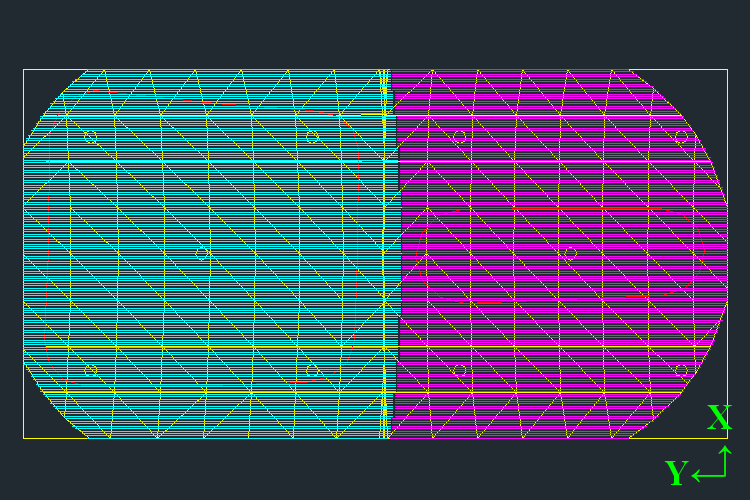This screenshot has height=500, width=750.
Task: Click the green Y axis label
Action: (x=676, y=472)
